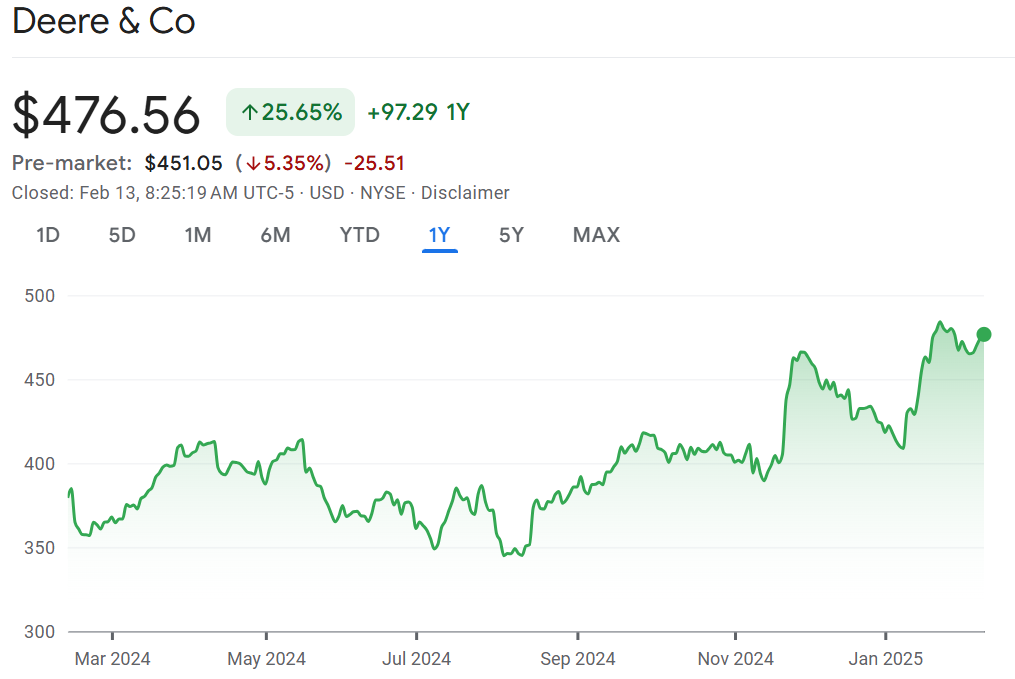Click the Jan 2025 axis label
The height and width of the screenshot is (679, 1015).
click(885, 658)
